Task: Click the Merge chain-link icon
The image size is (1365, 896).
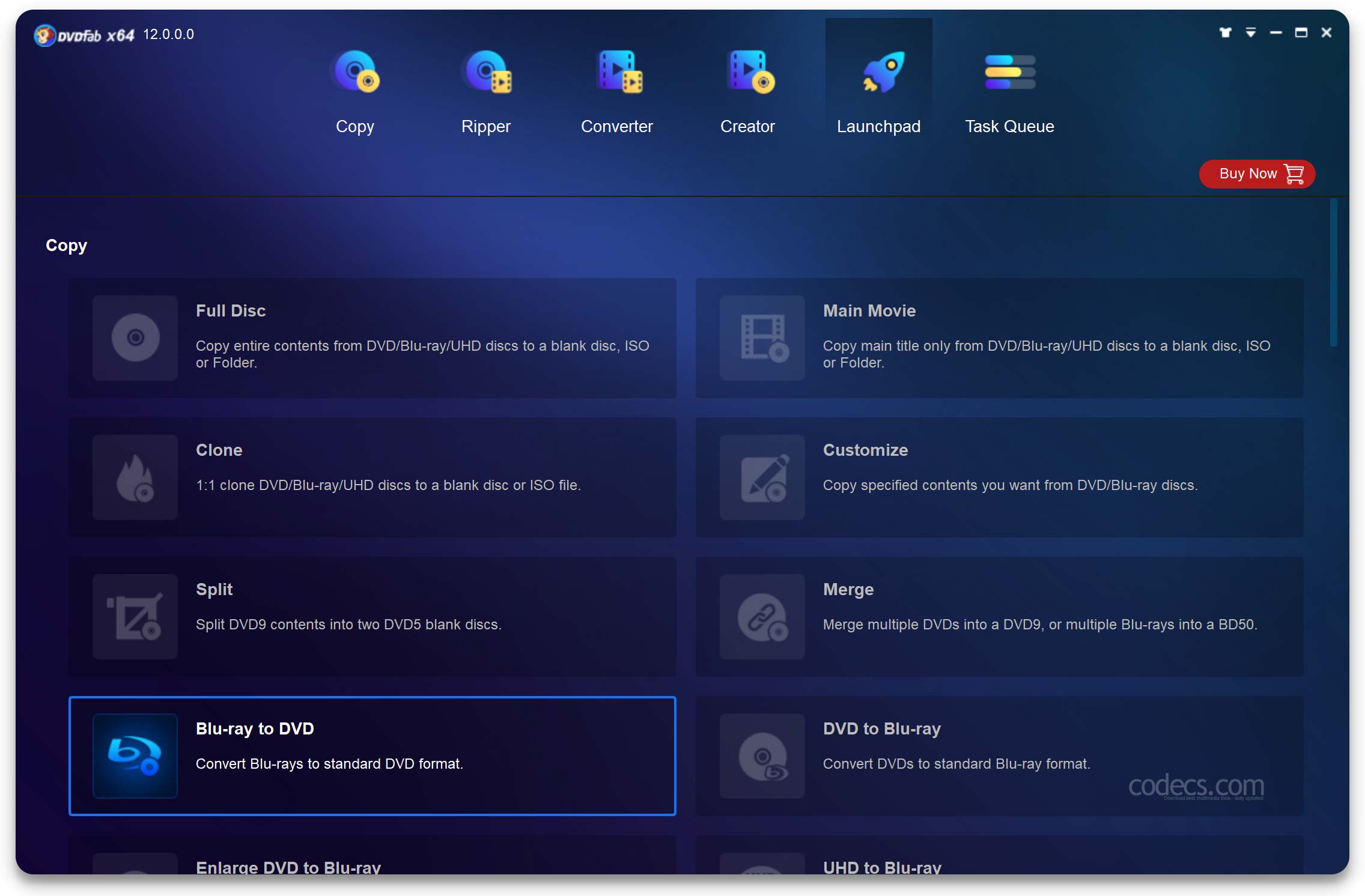Action: coord(761,617)
